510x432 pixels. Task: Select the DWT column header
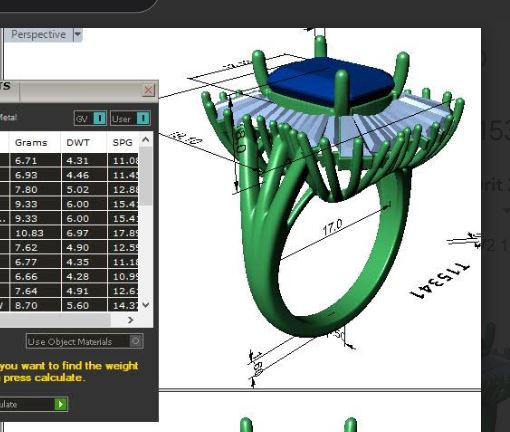tap(78, 143)
